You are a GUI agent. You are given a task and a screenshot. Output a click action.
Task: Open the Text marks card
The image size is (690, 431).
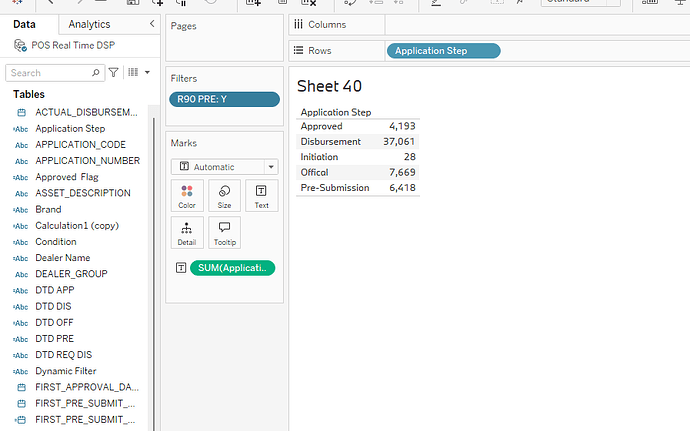coord(261,195)
